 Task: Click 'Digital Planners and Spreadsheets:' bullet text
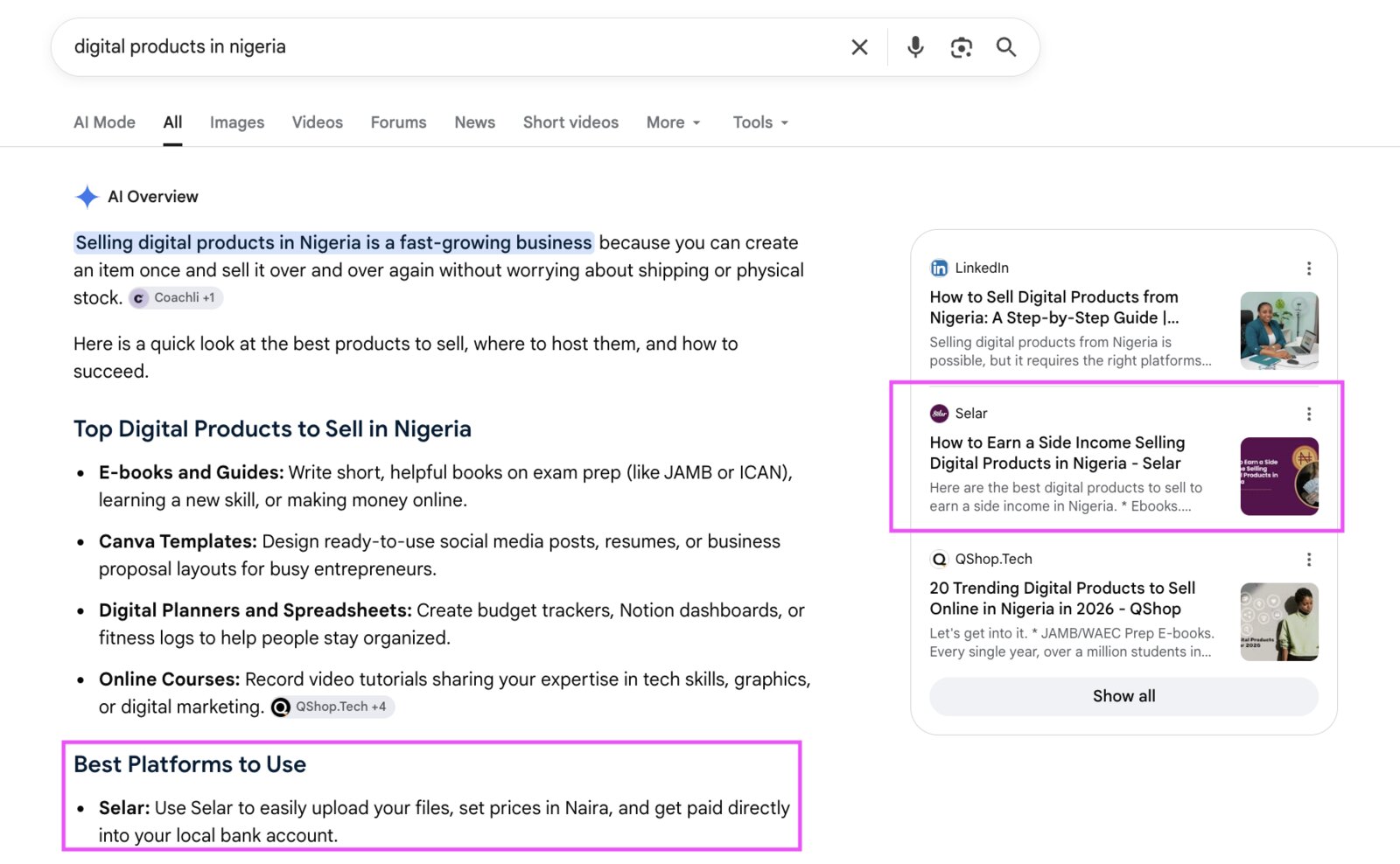click(x=255, y=610)
